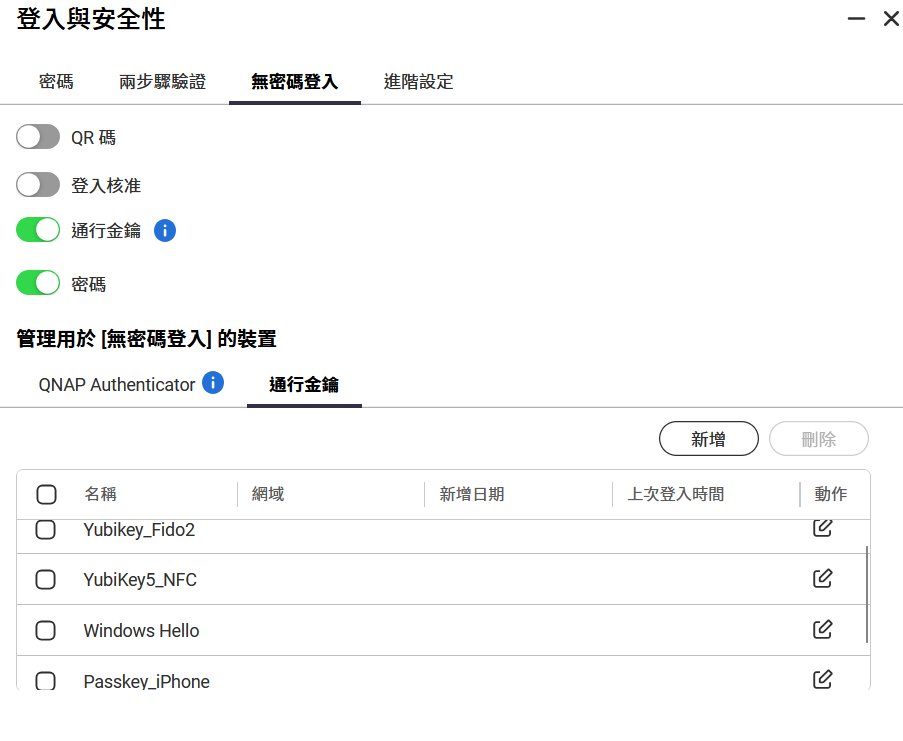The height and width of the screenshot is (741, 903).
Task: Tick the checkbox beside Windows Hello
Action: coord(46,631)
